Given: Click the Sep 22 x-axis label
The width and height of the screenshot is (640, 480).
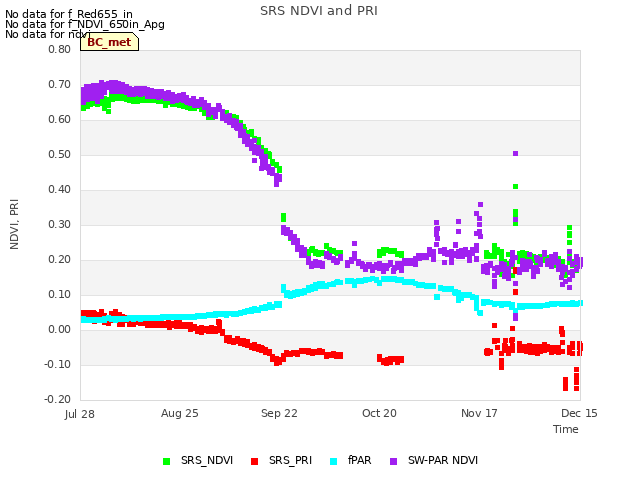Looking at the screenshot, I should [279, 413].
